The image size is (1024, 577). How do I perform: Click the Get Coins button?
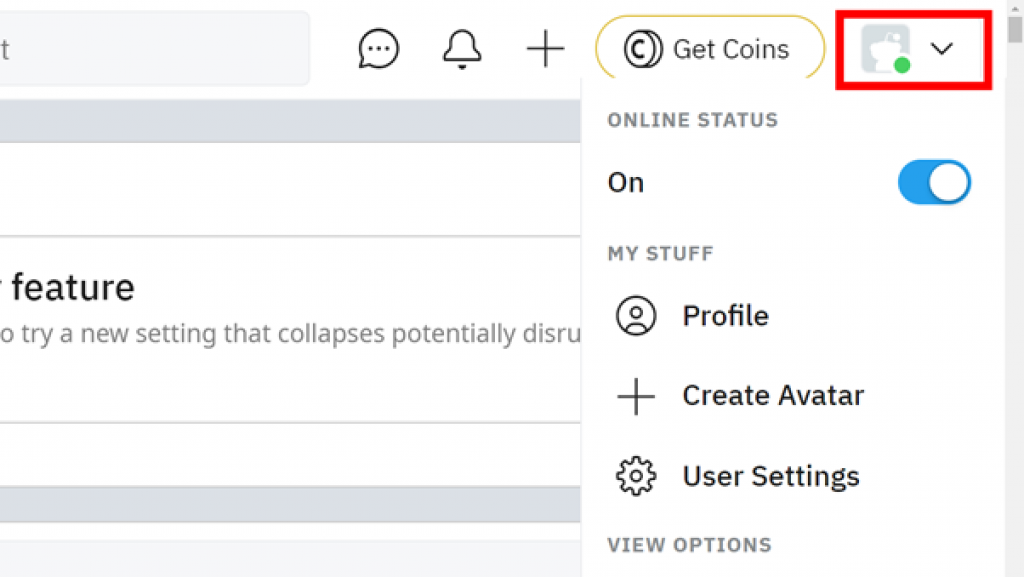tap(710, 49)
